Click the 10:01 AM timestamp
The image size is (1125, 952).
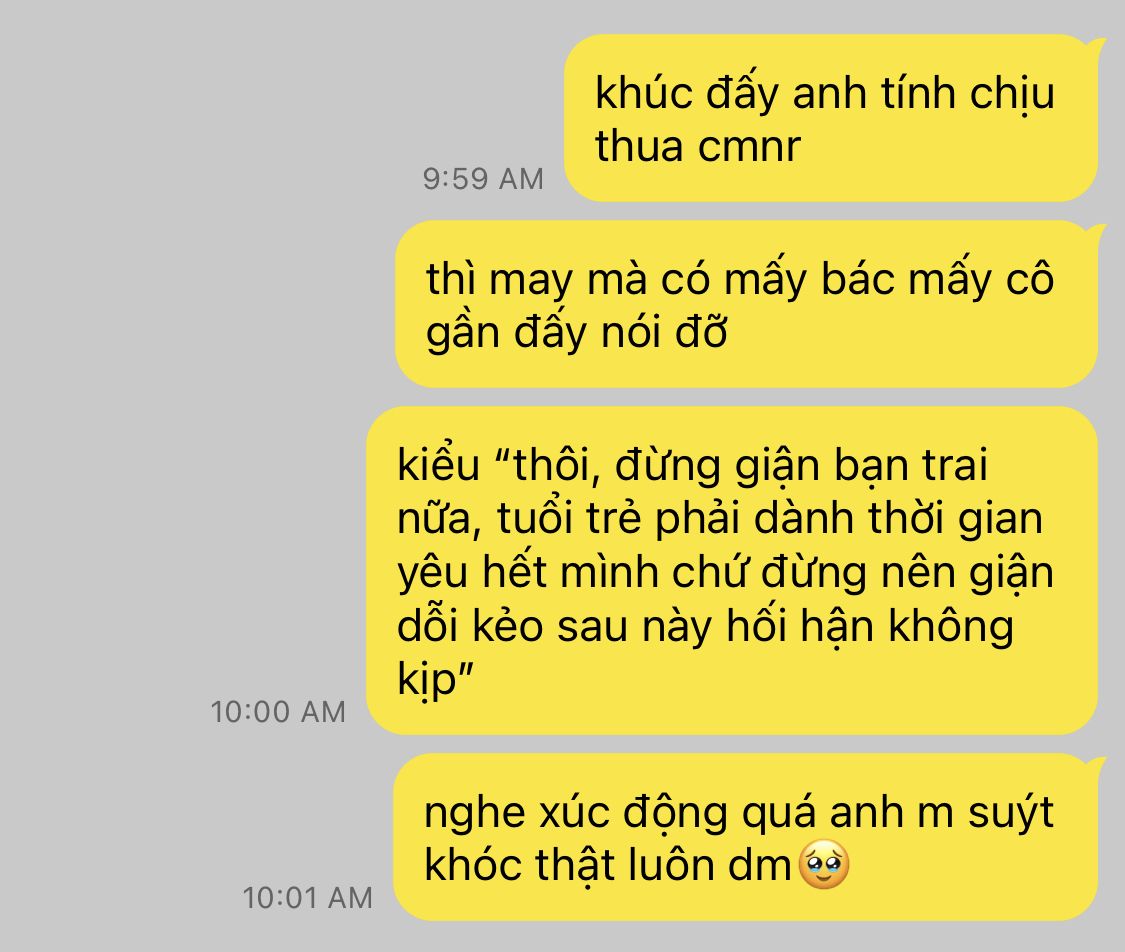click(307, 897)
